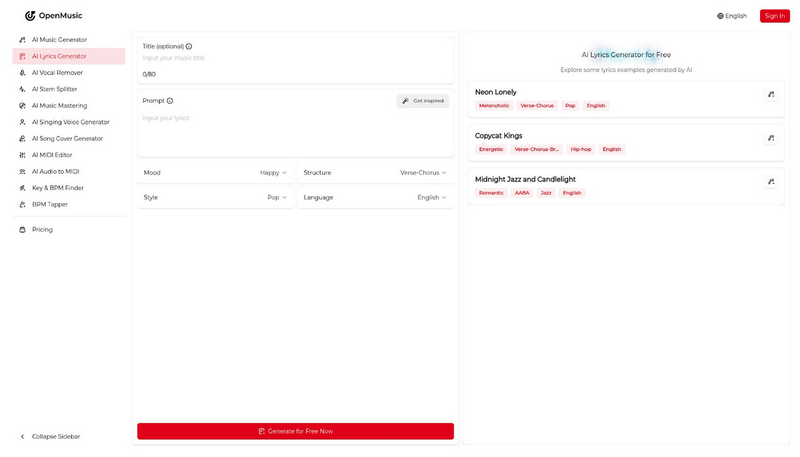This screenshot has height=457, width=800.
Task: Click Generate for Free Now button
Action: coord(295,431)
